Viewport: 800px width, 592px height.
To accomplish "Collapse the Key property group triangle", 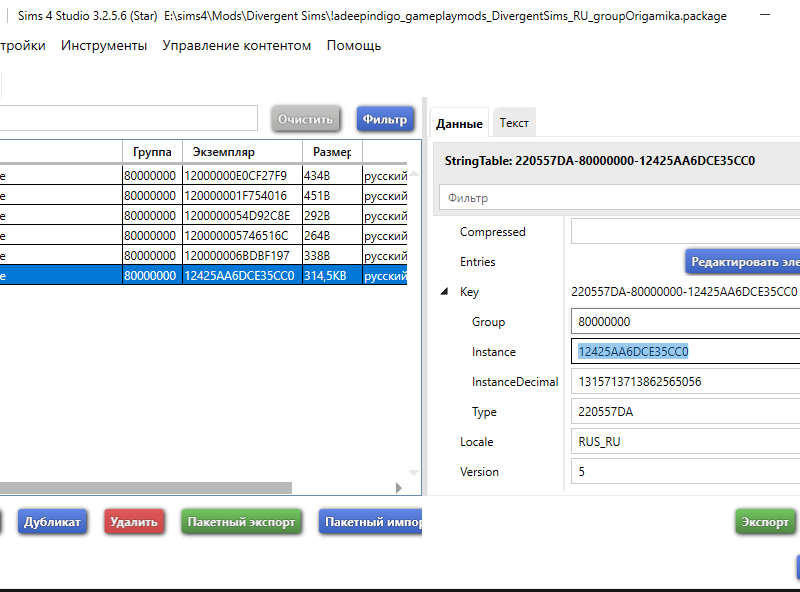I will pyautogui.click(x=444, y=292).
